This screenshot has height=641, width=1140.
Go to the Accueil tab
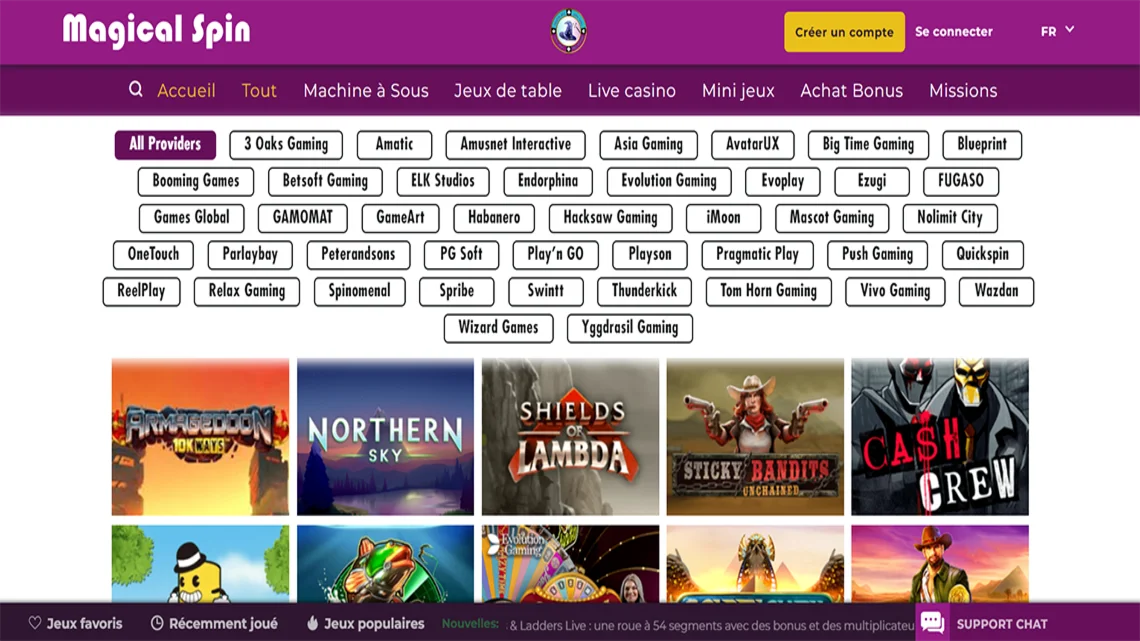(186, 90)
